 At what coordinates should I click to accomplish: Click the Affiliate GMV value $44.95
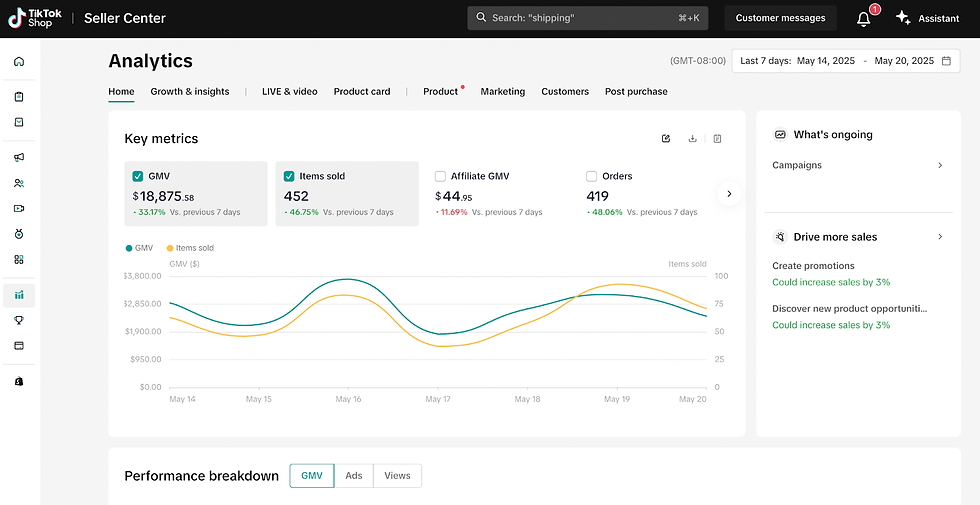(453, 196)
